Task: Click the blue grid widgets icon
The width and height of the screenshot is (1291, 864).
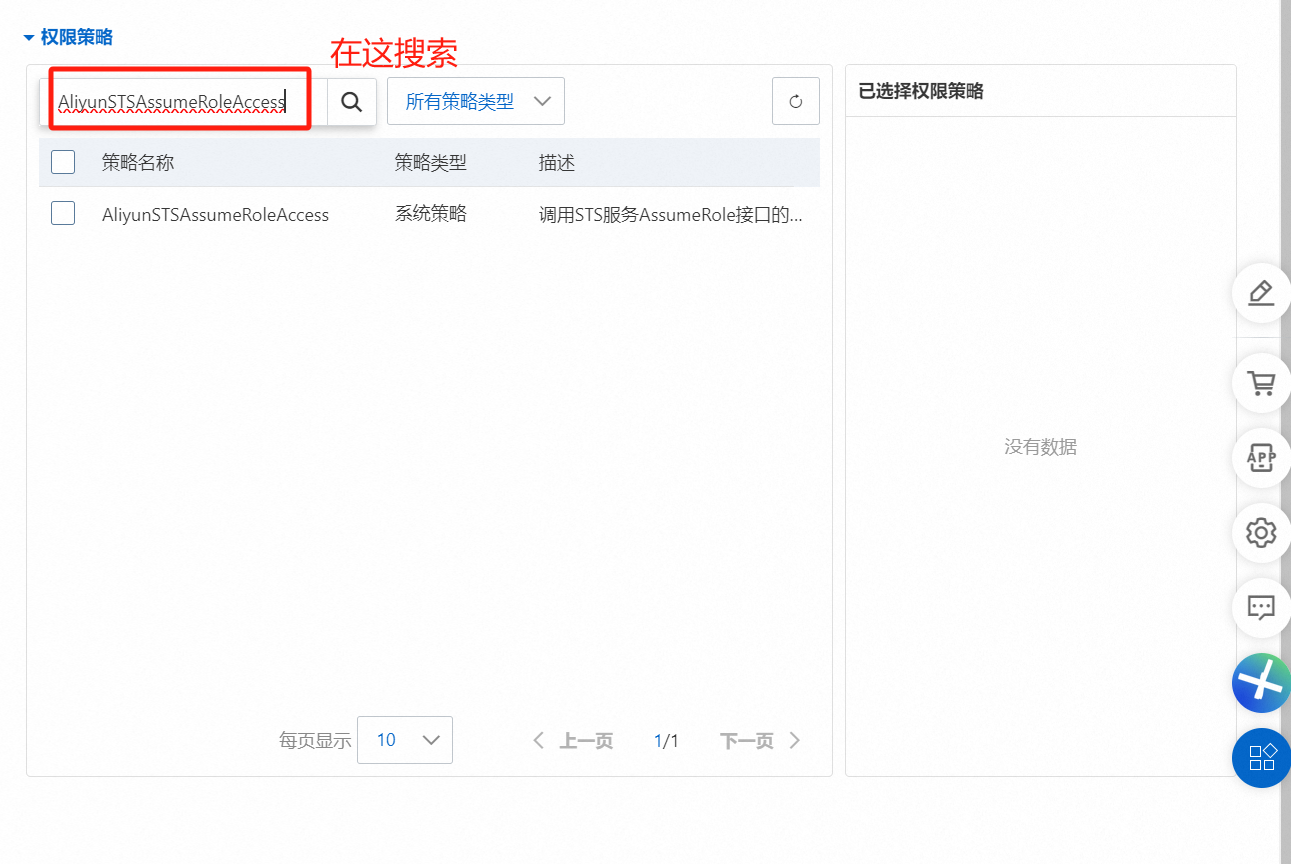Action: coord(1261,758)
